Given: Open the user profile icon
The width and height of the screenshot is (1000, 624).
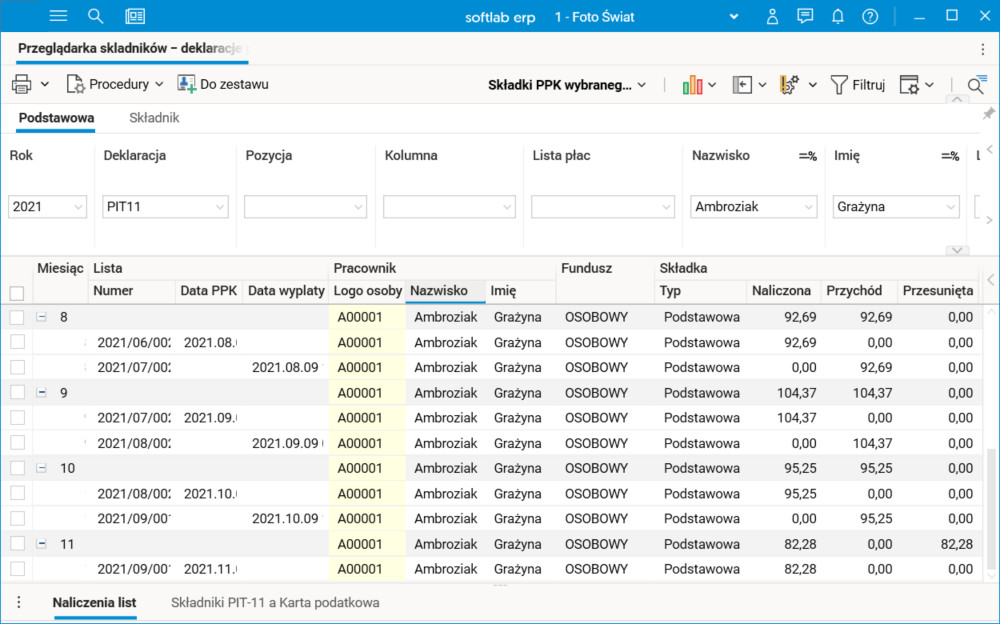Looking at the screenshot, I should (x=772, y=17).
